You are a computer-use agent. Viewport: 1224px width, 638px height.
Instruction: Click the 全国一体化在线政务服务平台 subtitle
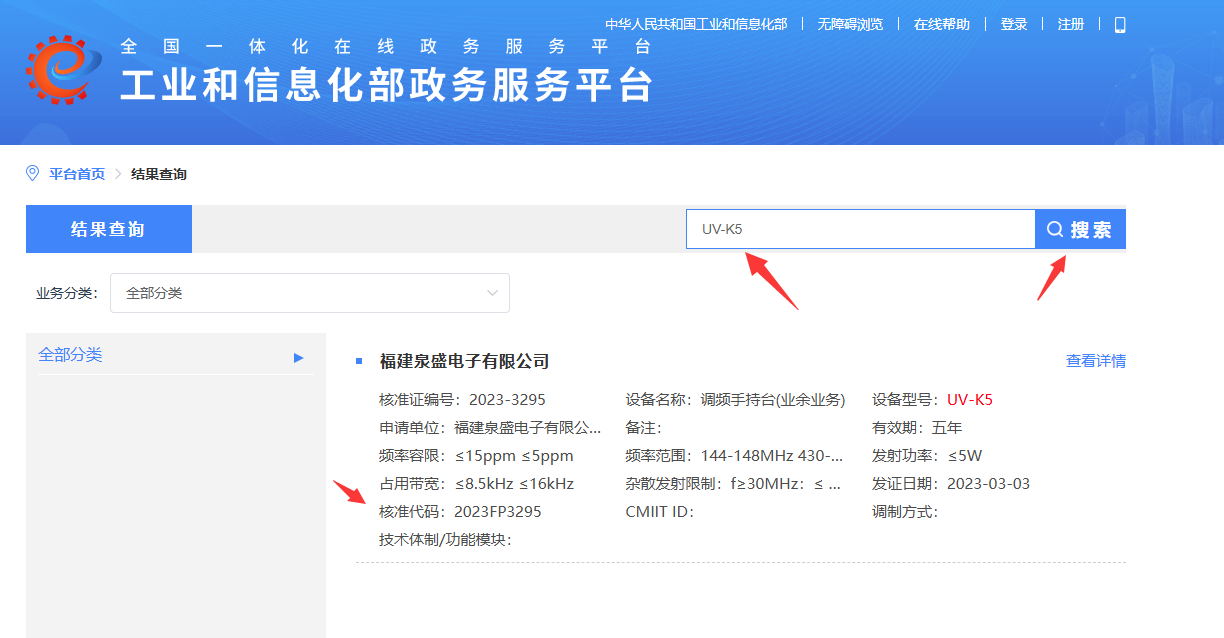386,46
